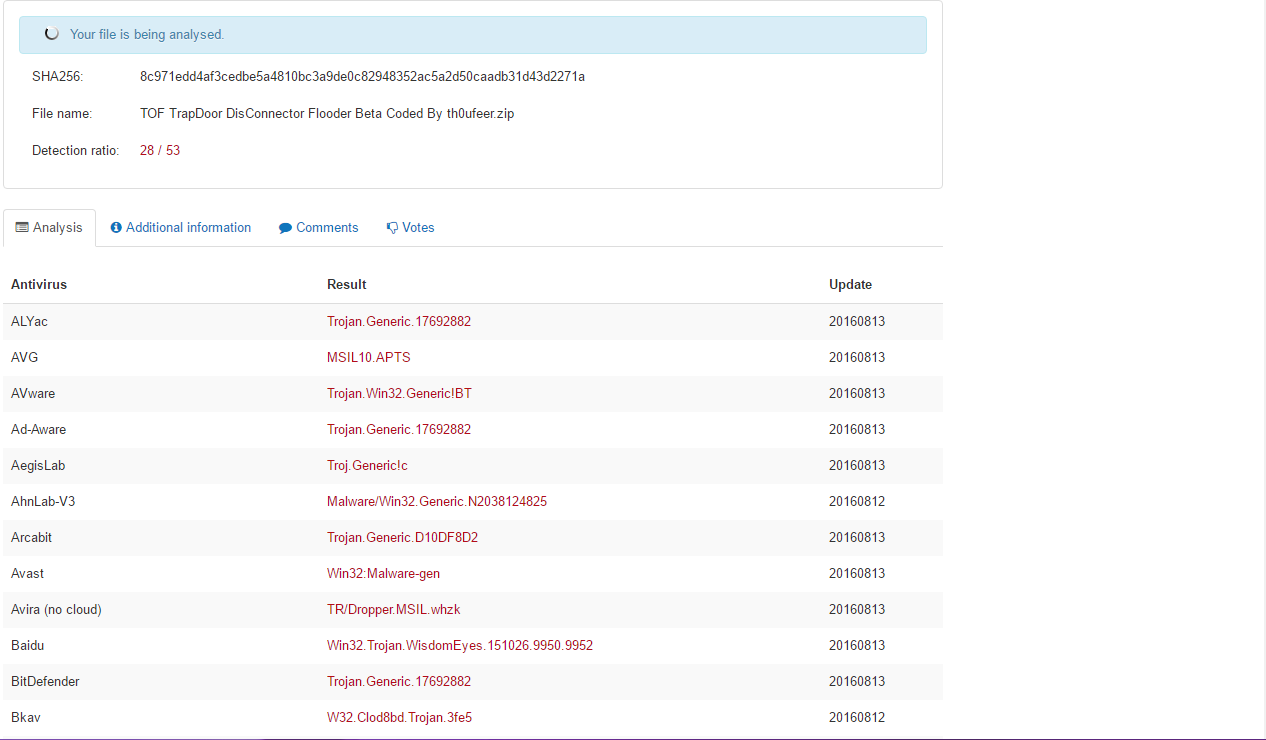Click the update date 20160813 in AVware row

(857, 394)
